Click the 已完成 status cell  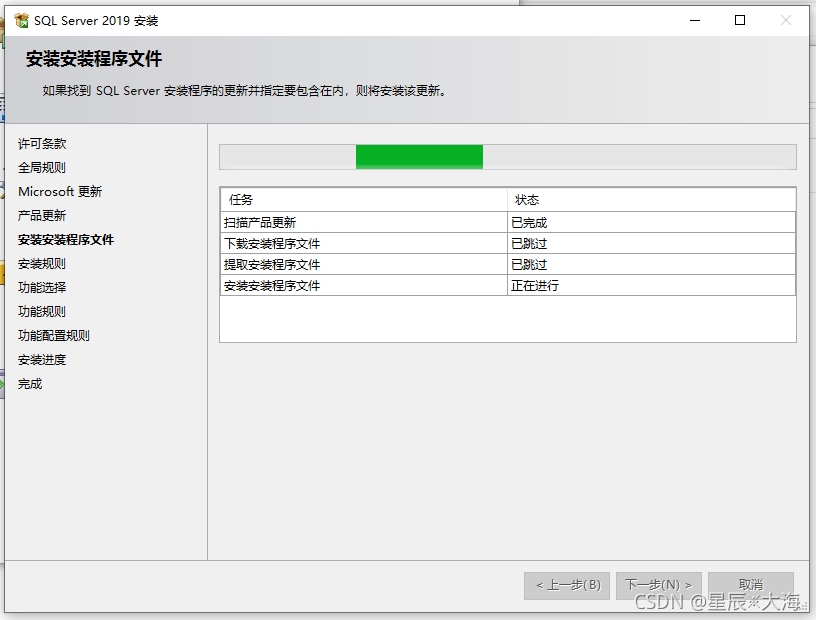click(652, 222)
